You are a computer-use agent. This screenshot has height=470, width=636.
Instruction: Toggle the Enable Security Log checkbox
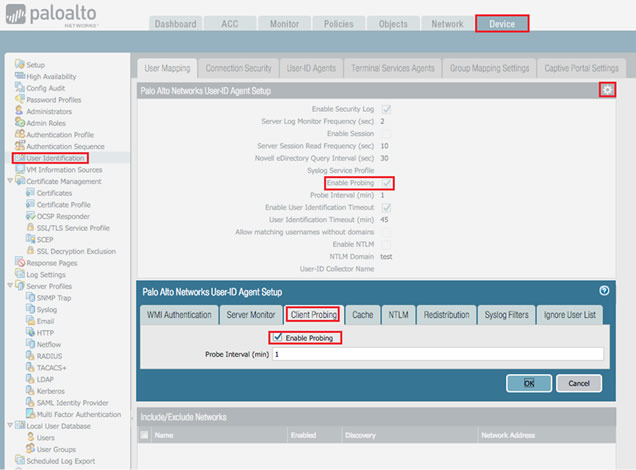[x=386, y=109]
